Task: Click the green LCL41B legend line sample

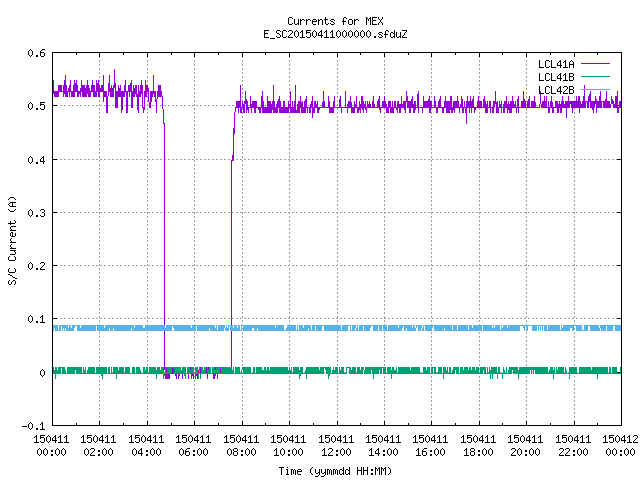Action: (595, 76)
